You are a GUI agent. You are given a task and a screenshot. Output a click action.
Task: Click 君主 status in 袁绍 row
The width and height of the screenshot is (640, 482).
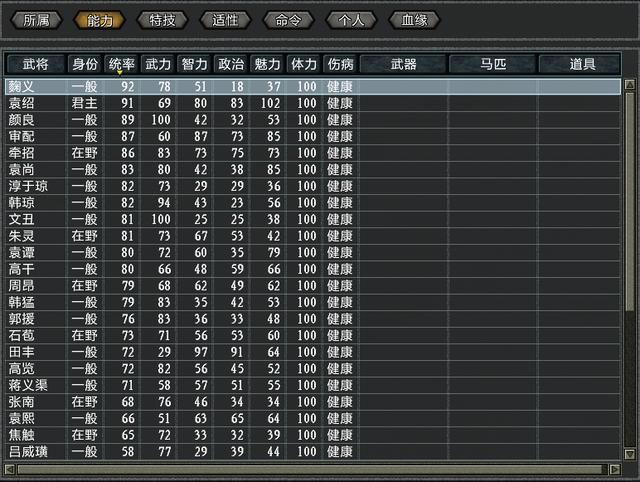tap(84, 103)
